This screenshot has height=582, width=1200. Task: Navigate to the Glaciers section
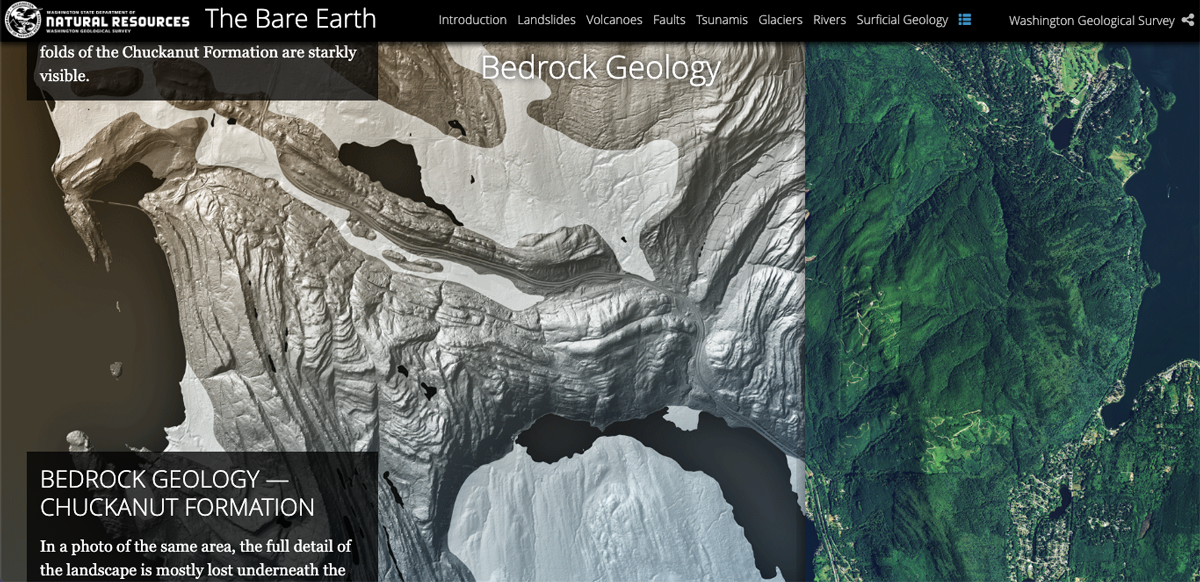click(780, 20)
